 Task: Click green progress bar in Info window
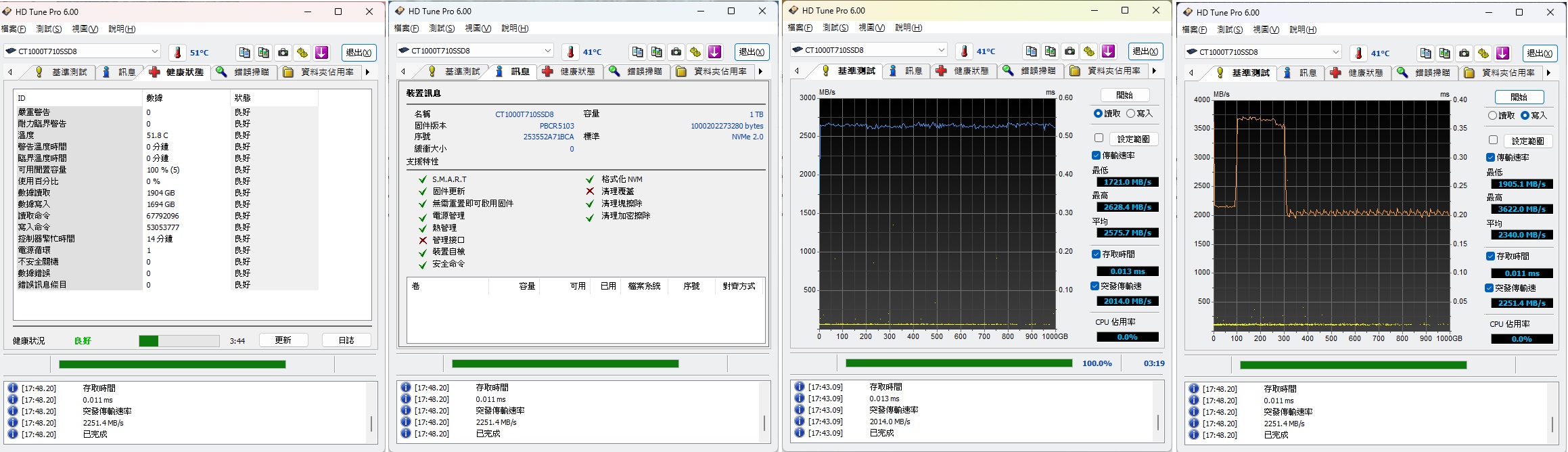(566, 364)
